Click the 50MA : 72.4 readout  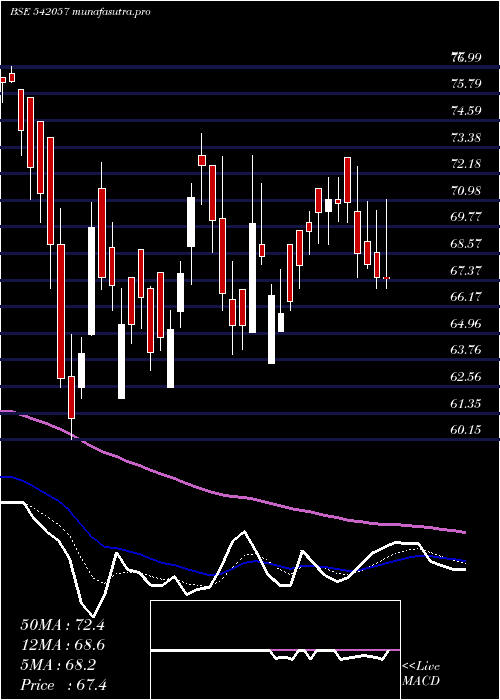[62, 625]
